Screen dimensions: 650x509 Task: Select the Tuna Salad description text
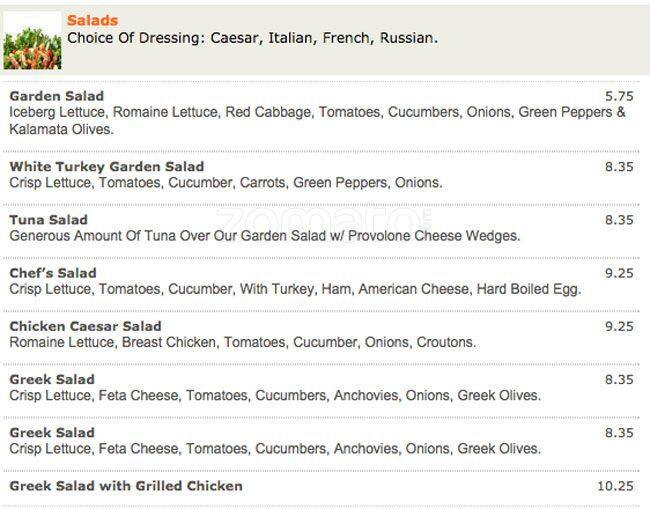pos(265,236)
